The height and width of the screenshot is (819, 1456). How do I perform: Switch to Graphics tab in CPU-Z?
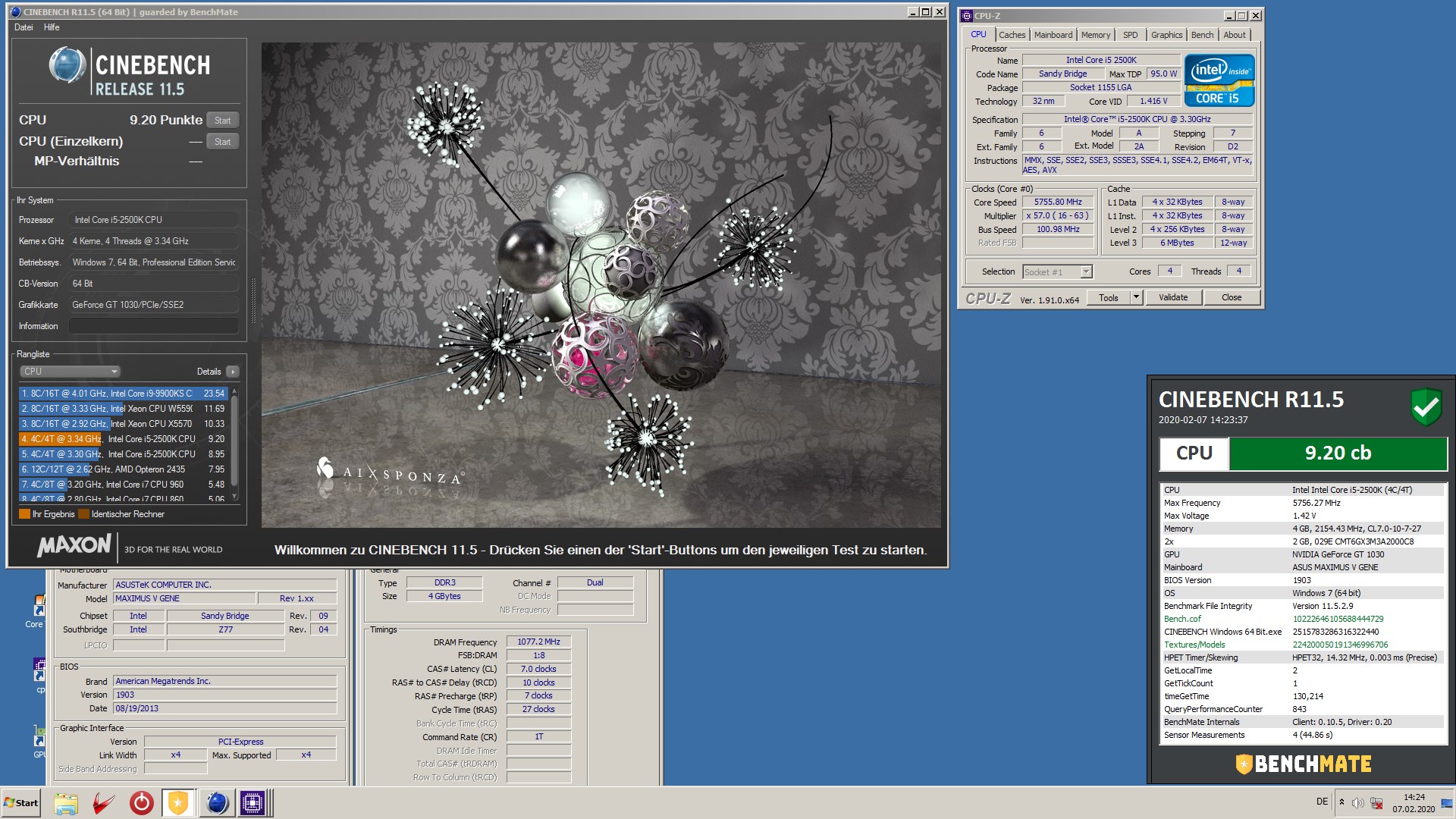[x=1166, y=35]
